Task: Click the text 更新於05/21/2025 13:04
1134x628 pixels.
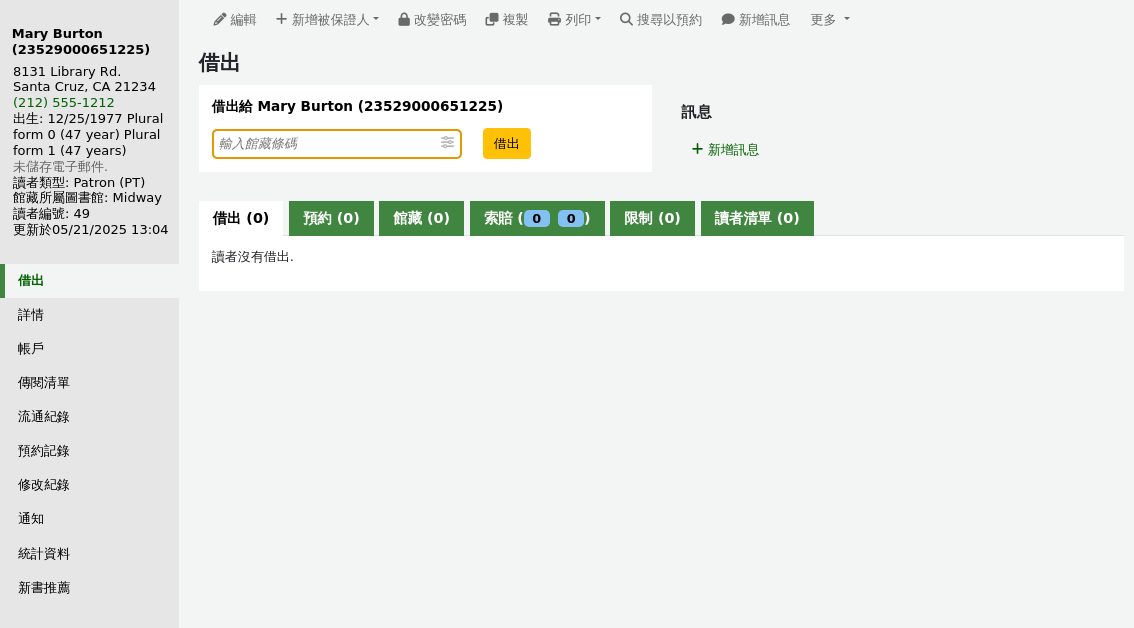Action: (90, 229)
